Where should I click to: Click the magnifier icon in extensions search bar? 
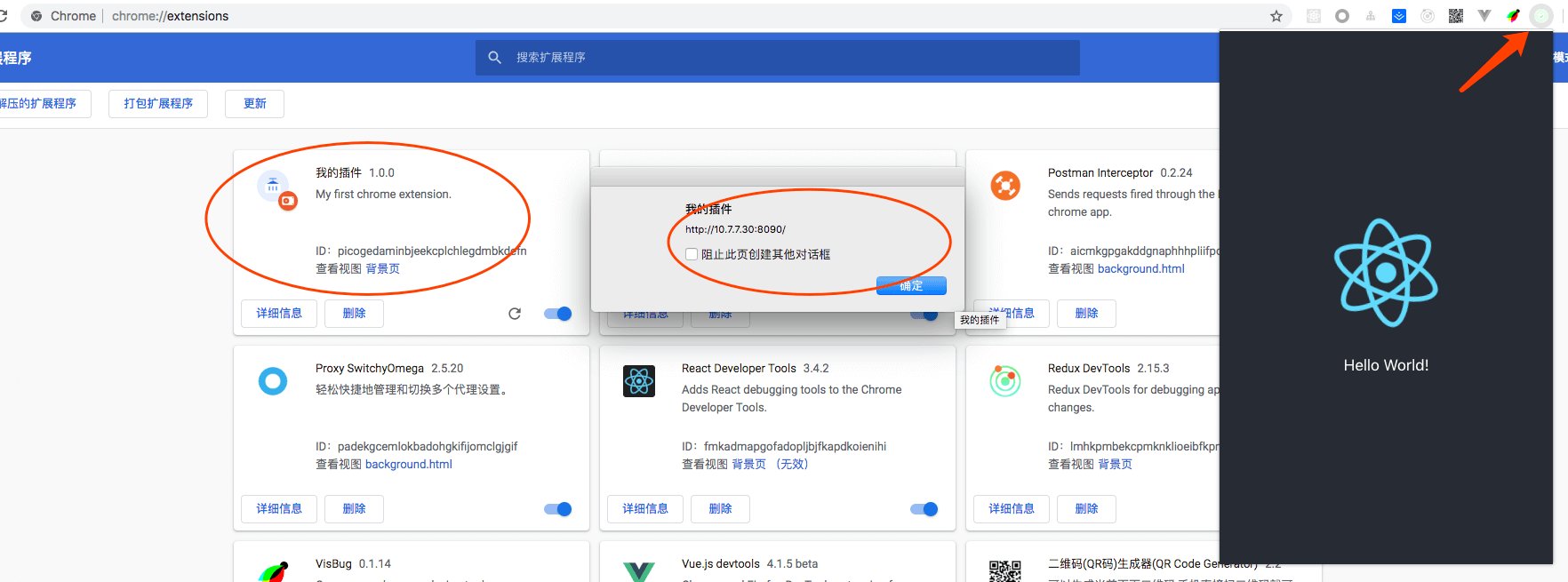(495, 57)
